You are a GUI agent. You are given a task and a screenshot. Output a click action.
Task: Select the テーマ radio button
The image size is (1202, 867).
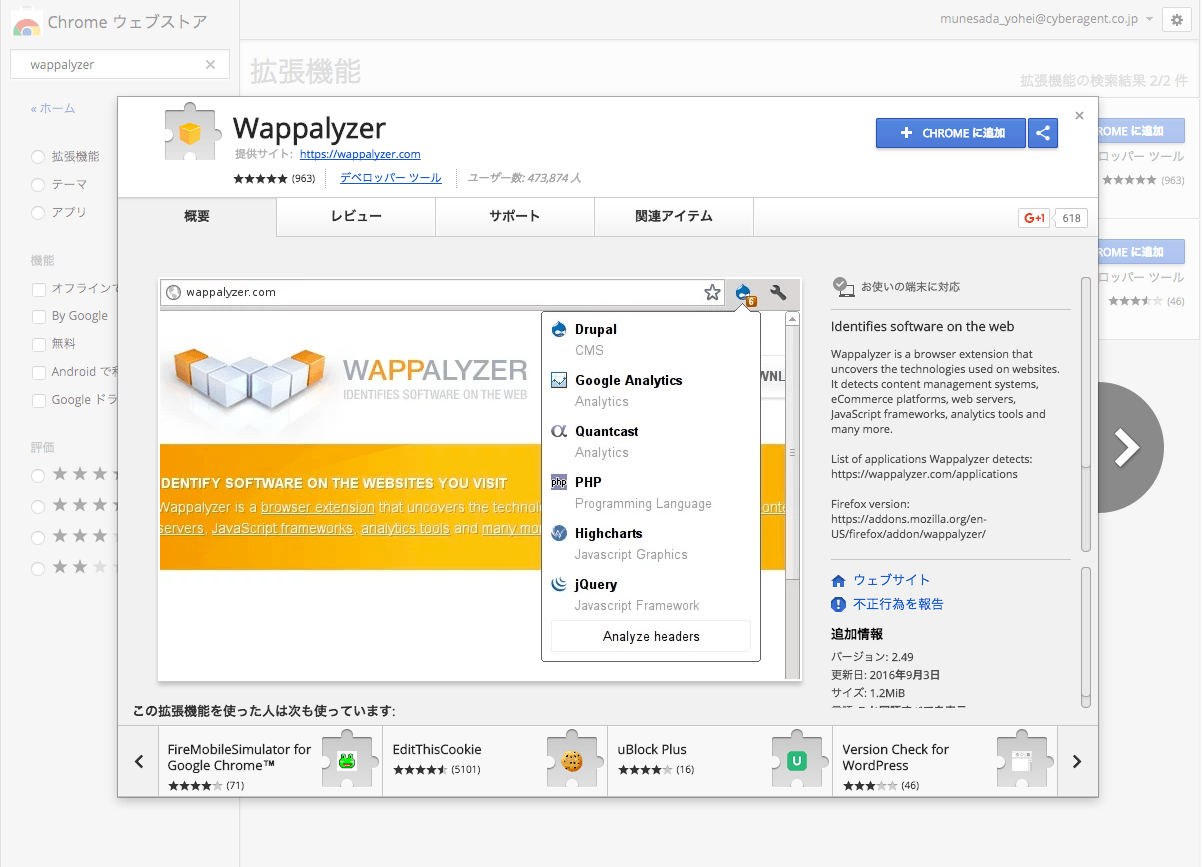pos(38,185)
